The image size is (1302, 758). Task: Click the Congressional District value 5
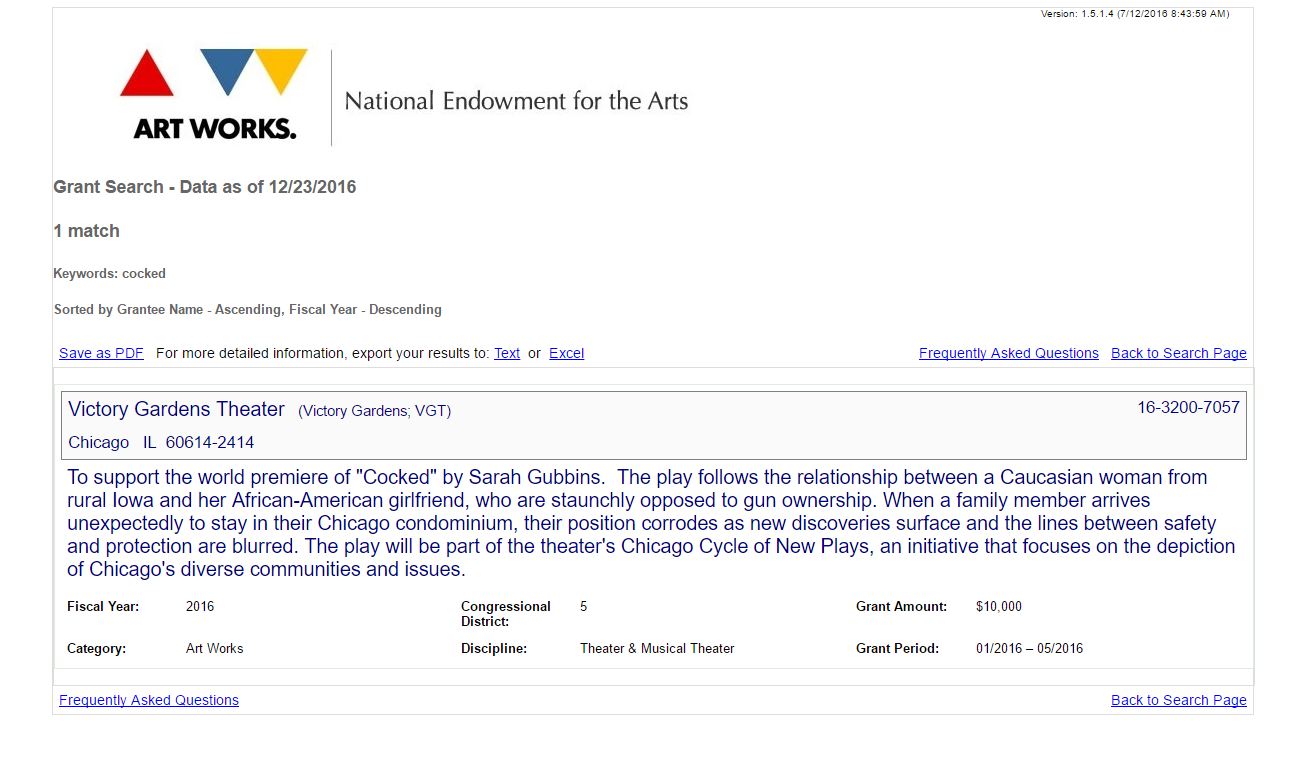tap(584, 606)
